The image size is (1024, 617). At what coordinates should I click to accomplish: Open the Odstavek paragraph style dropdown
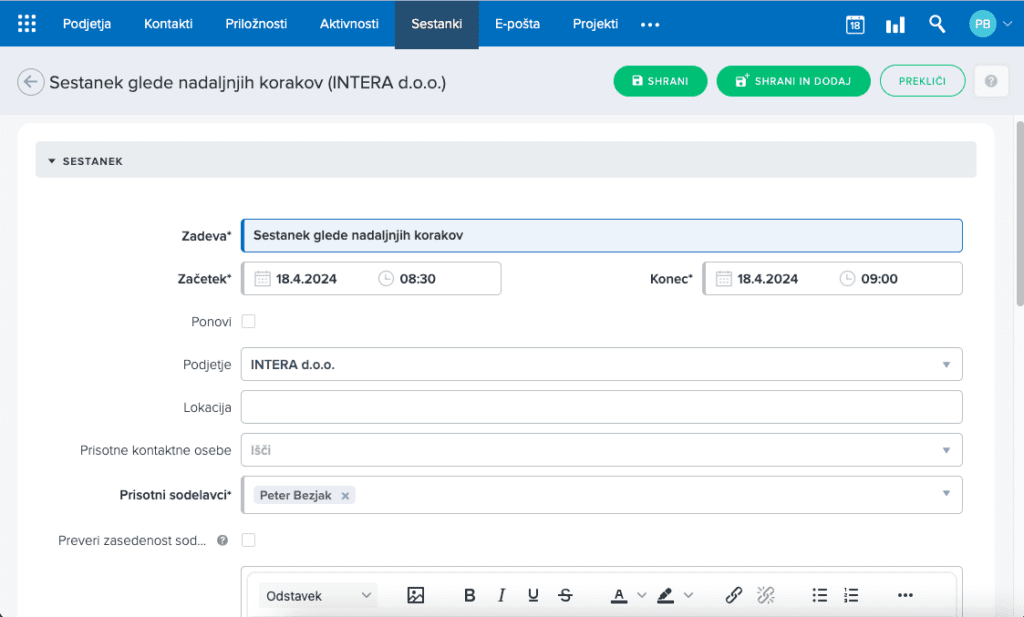(318, 595)
